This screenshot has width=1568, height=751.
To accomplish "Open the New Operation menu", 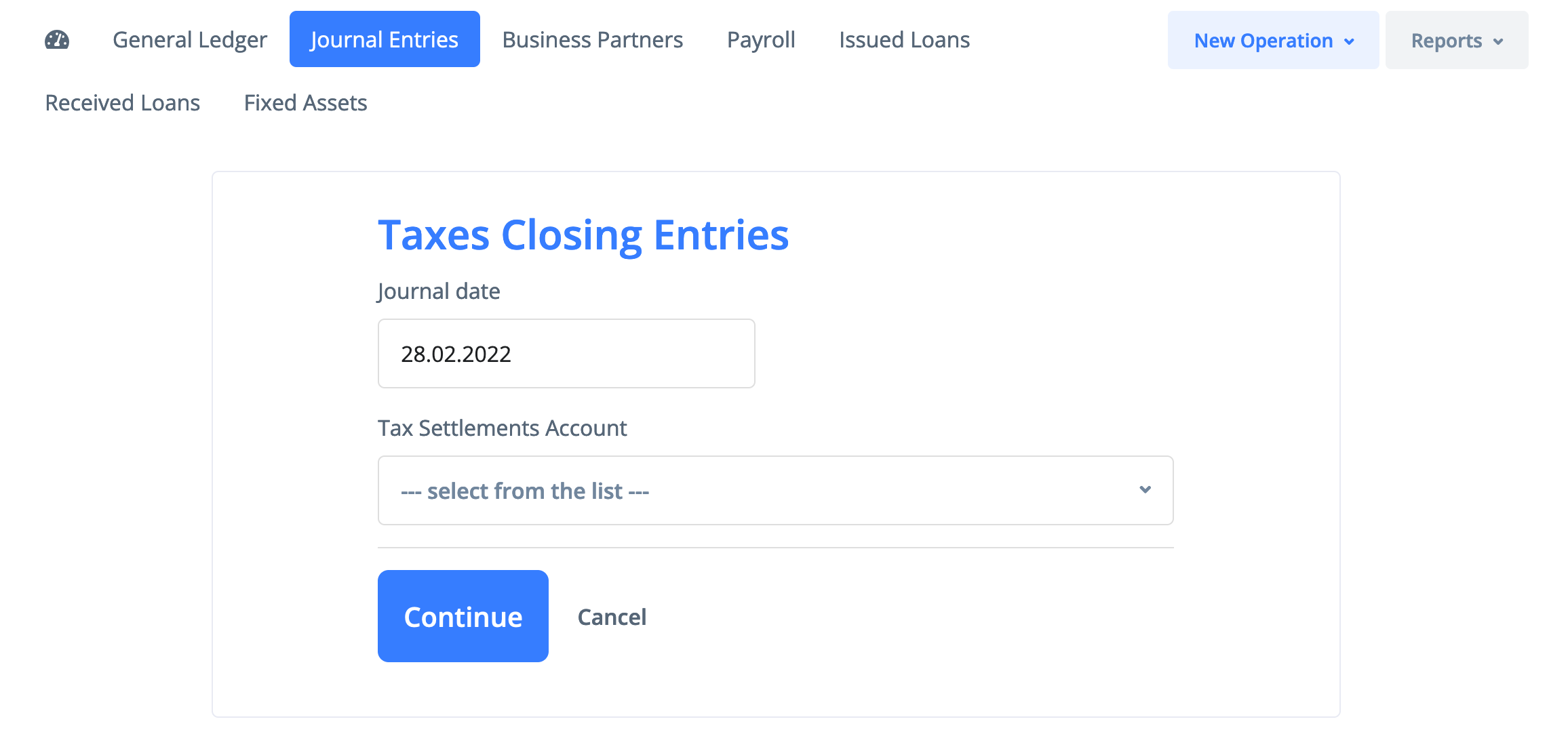I will (x=1263, y=41).
